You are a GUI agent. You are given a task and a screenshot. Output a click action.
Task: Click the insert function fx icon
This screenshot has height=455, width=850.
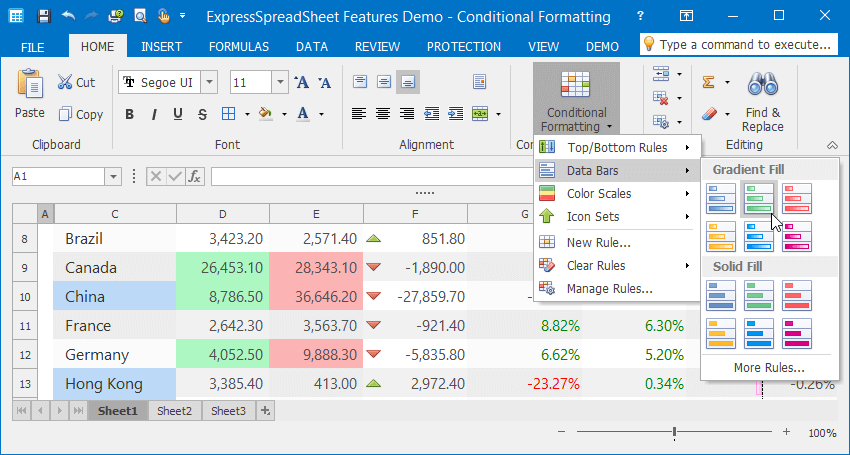point(194,176)
